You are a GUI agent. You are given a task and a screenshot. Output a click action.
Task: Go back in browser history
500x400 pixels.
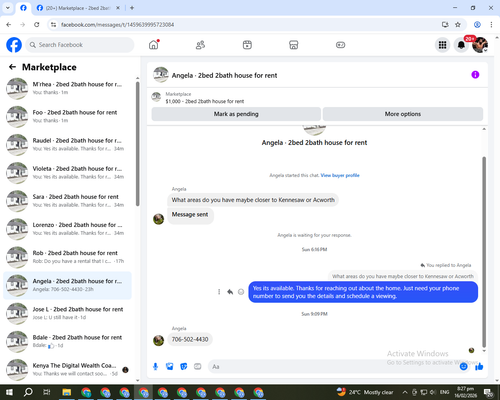point(9,25)
